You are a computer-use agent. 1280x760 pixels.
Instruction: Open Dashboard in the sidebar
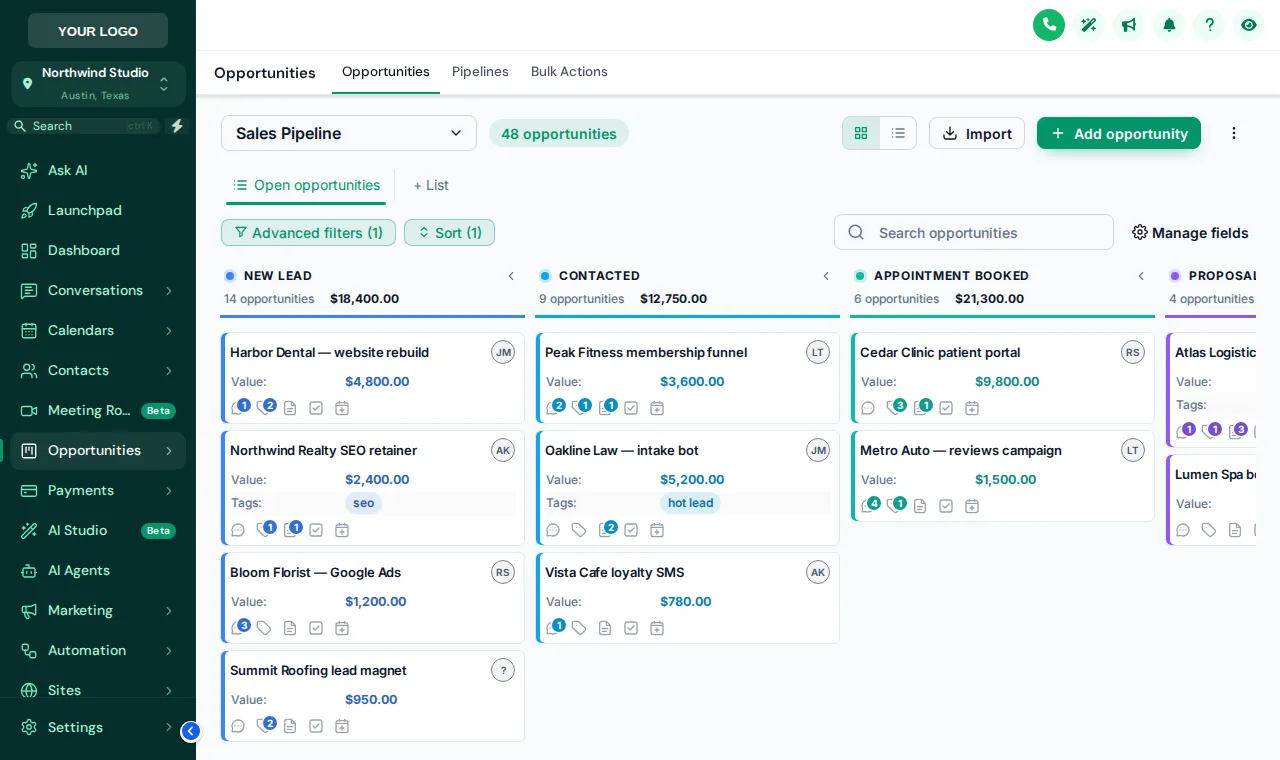click(98, 251)
